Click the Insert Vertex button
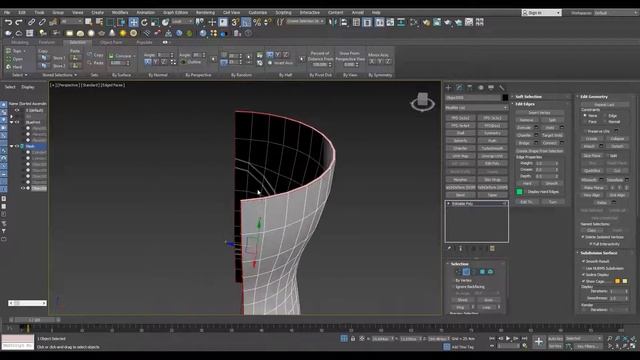This screenshot has width=640, height=360. click(540, 113)
